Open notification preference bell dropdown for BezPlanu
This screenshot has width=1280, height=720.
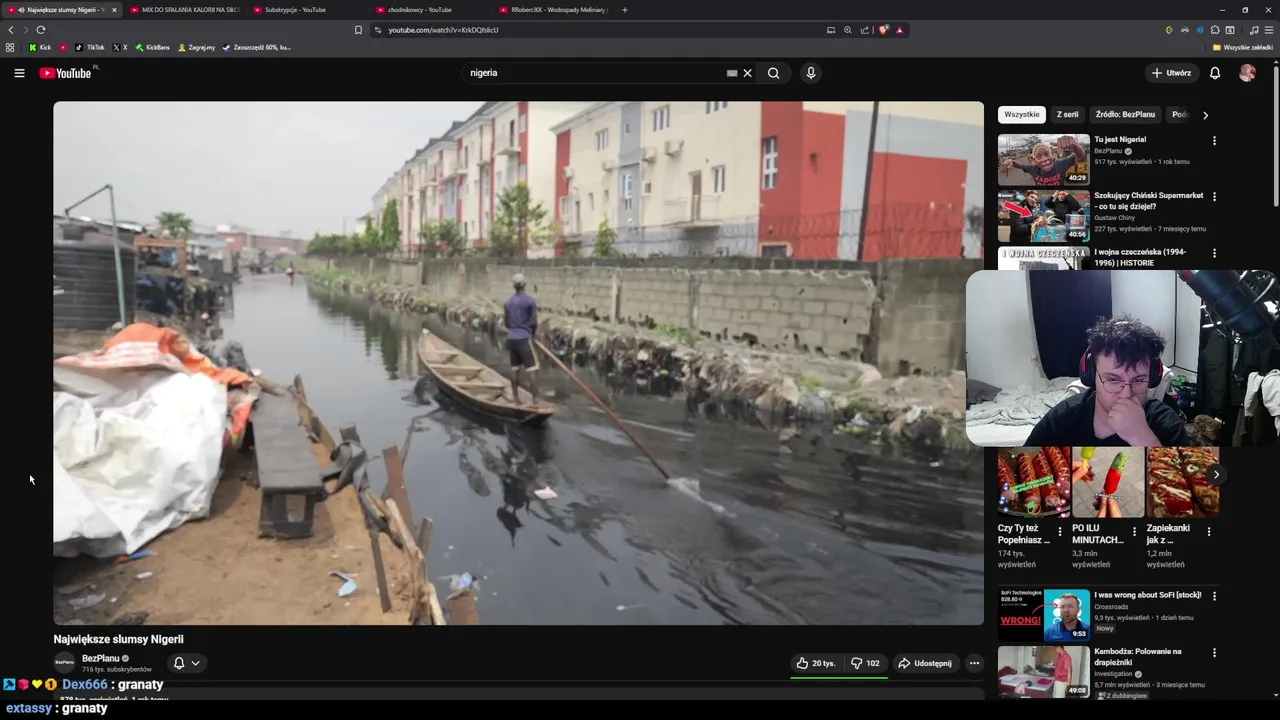(186, 663)
